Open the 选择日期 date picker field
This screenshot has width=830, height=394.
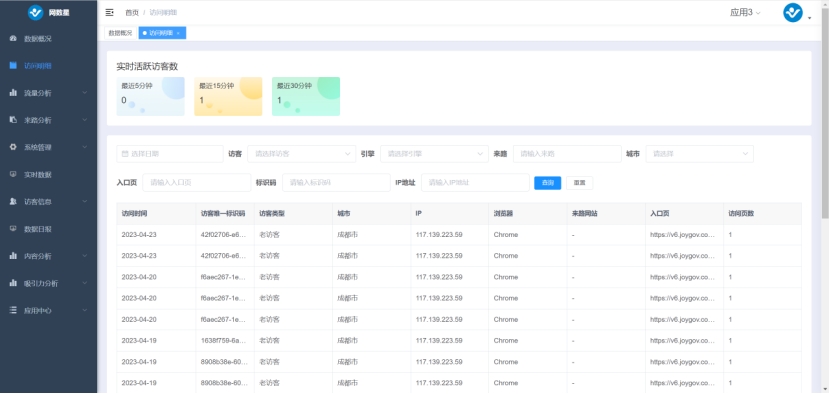[x=170, y=154]
